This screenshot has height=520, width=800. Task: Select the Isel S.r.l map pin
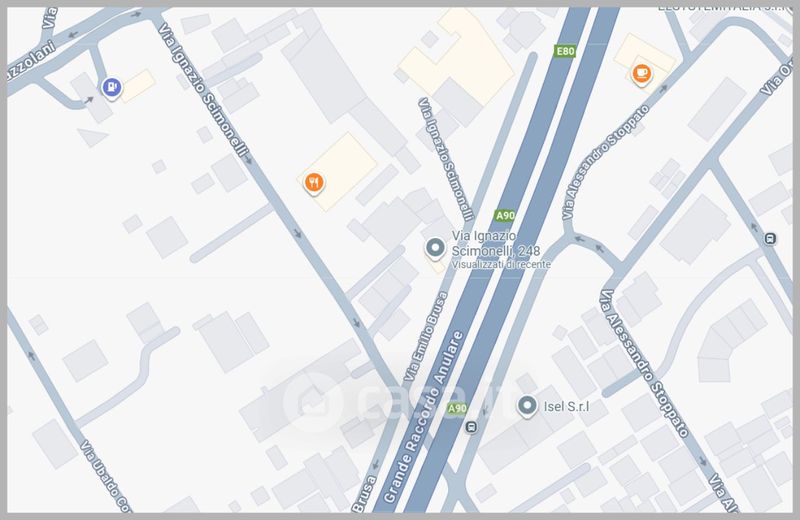(527, 407)
